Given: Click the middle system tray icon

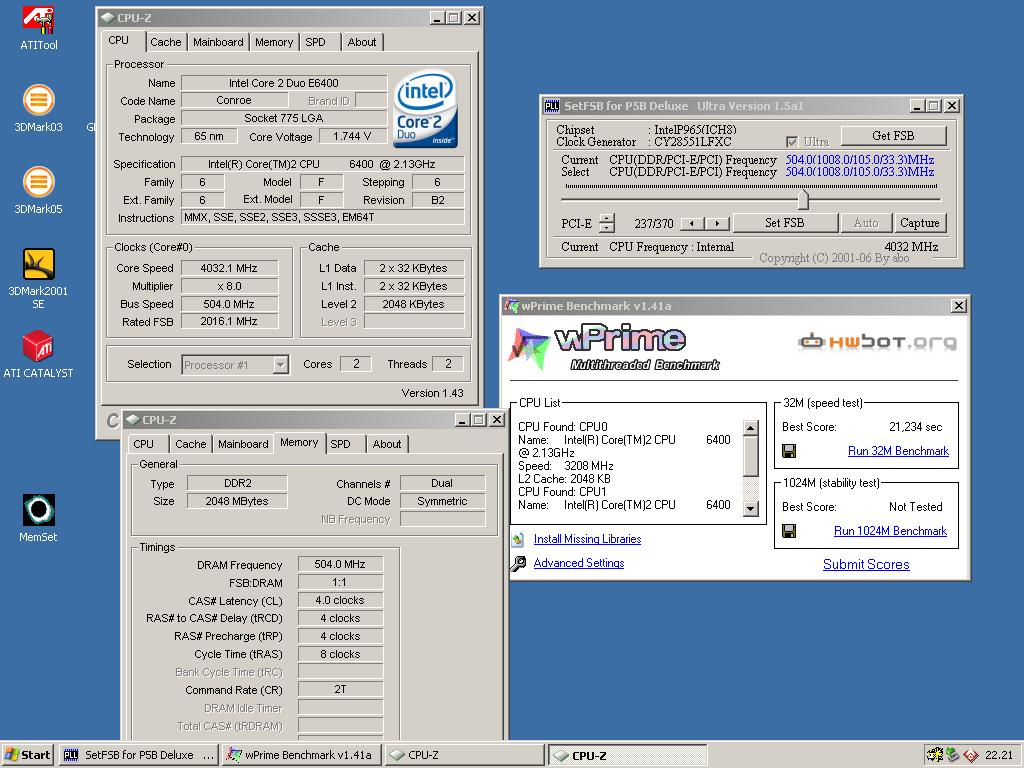Looking at the screenshot, I should [953, 755].
